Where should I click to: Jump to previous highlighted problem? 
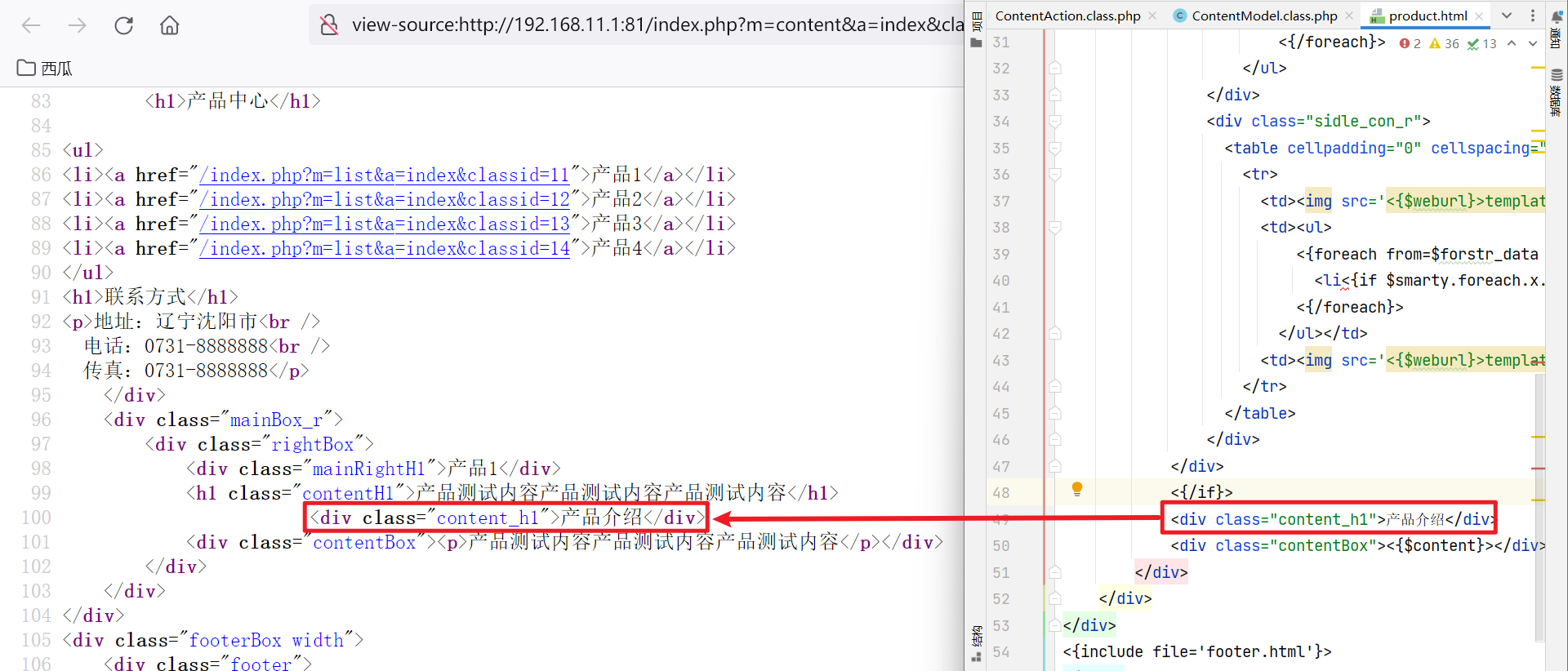point(1512,43)
